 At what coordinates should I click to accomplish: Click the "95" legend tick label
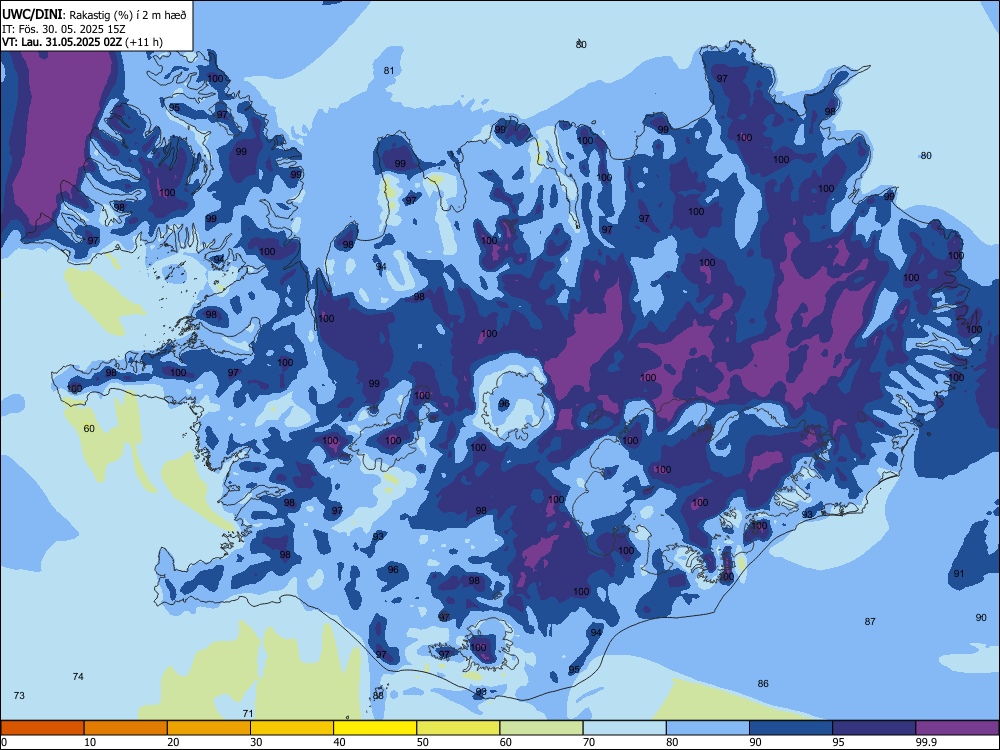pos(839,742)
